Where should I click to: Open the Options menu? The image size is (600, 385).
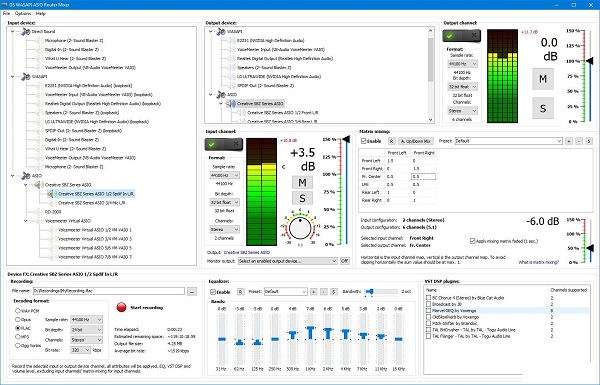pos(23,13)
